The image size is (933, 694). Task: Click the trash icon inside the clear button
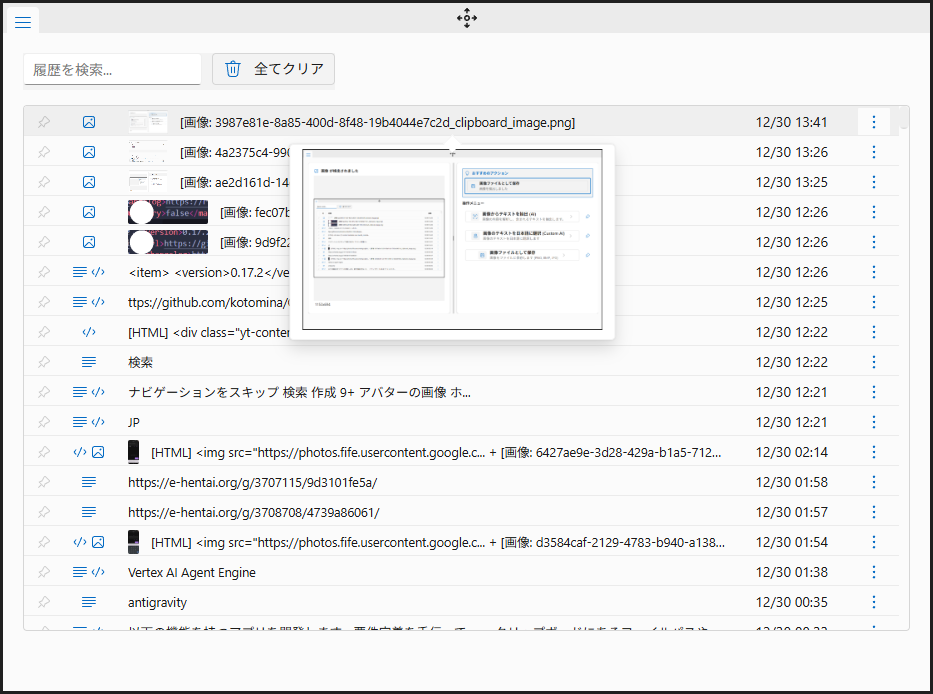point(231,70)
